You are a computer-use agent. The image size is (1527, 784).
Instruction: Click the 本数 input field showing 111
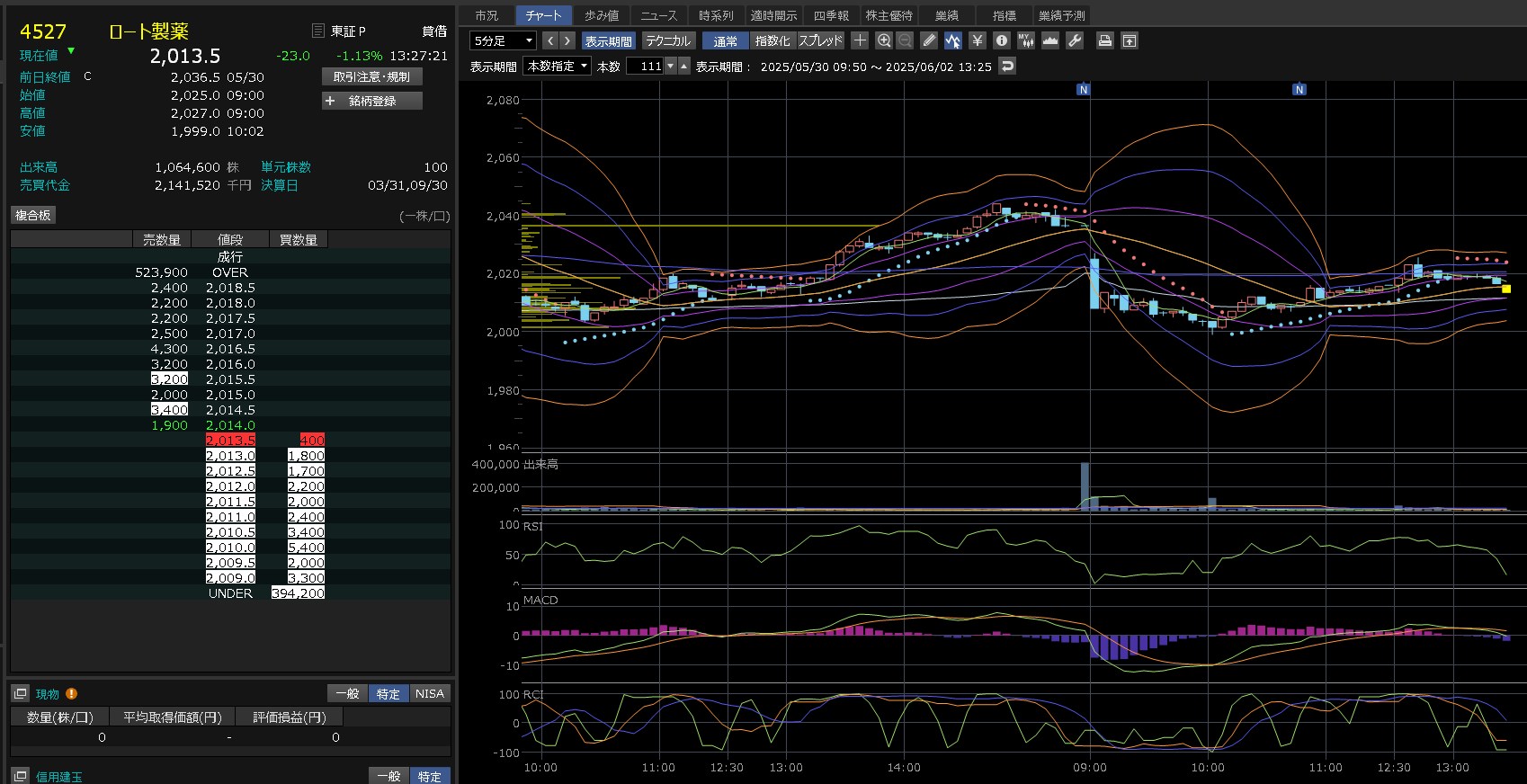tap(645, 66)
